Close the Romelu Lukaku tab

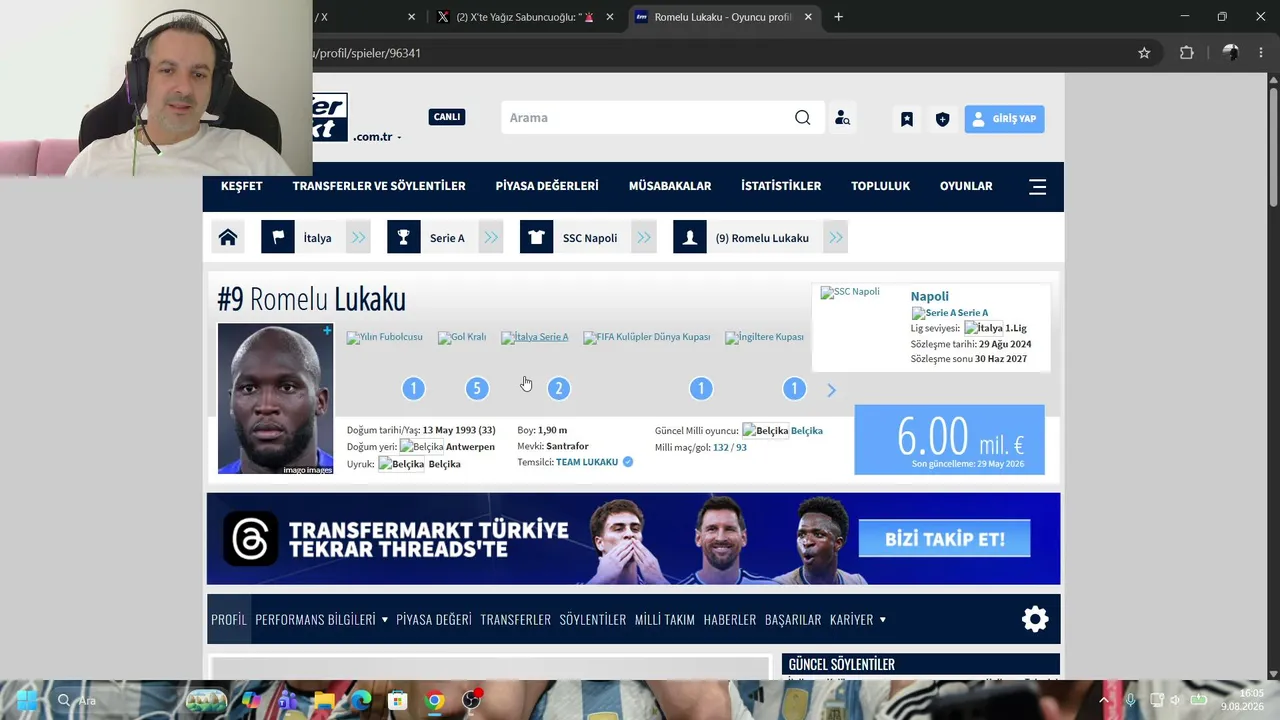pyautogui.click(x=808, y=17)
